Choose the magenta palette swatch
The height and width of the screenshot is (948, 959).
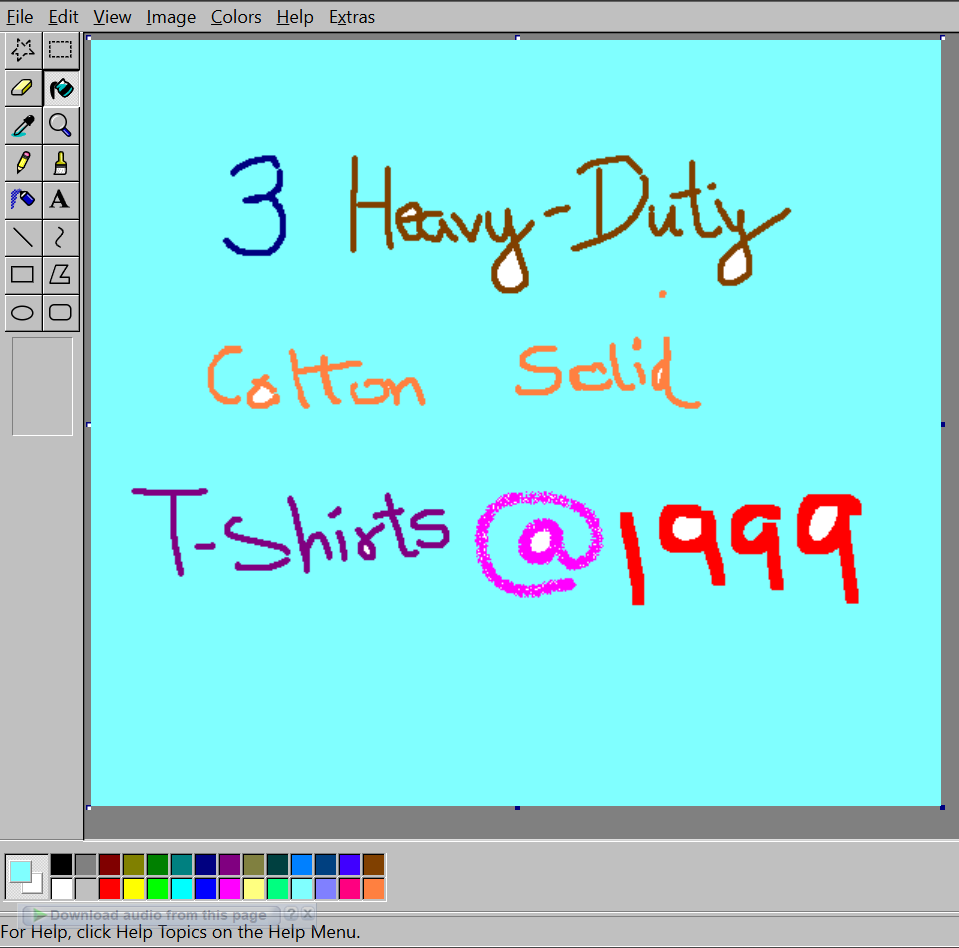(x=229, y=889)
